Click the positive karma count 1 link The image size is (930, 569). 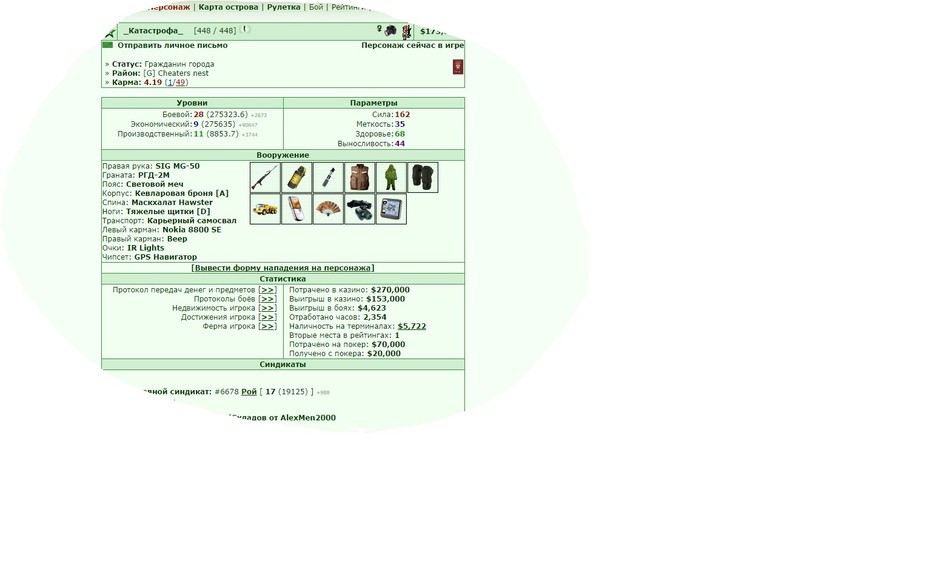tap(170, 82)
